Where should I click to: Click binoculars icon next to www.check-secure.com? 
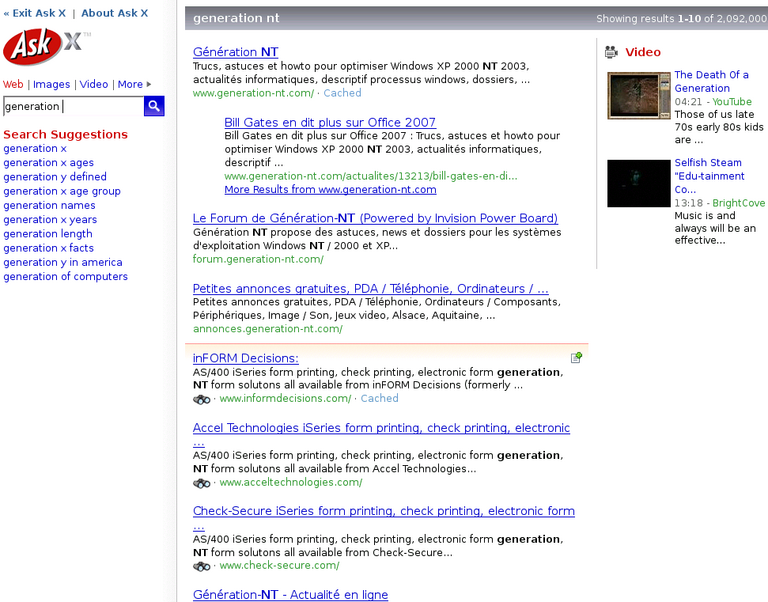pyautogui.click(x=201, y=566)
